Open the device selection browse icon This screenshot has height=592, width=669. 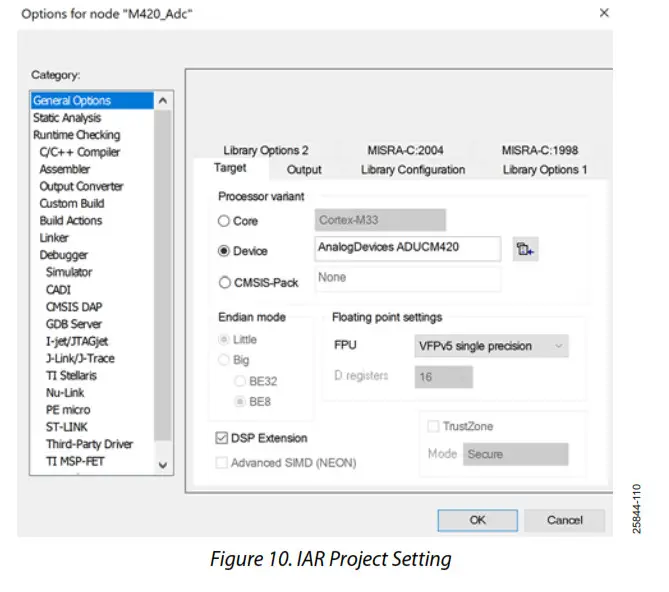coord(525,249)
